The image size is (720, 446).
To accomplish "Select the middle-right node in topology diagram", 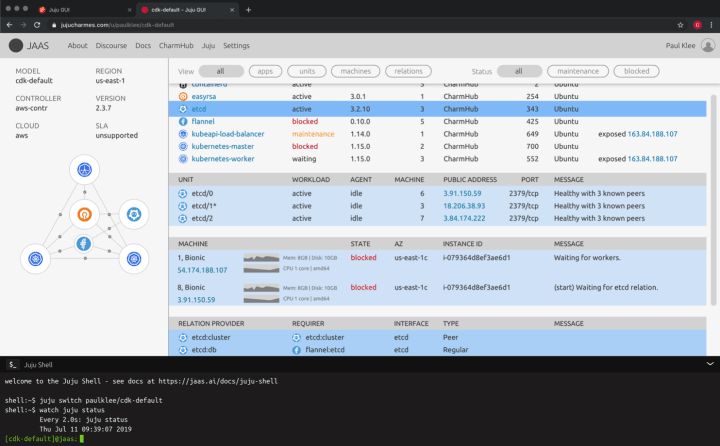I will click(x=134, y=214).
